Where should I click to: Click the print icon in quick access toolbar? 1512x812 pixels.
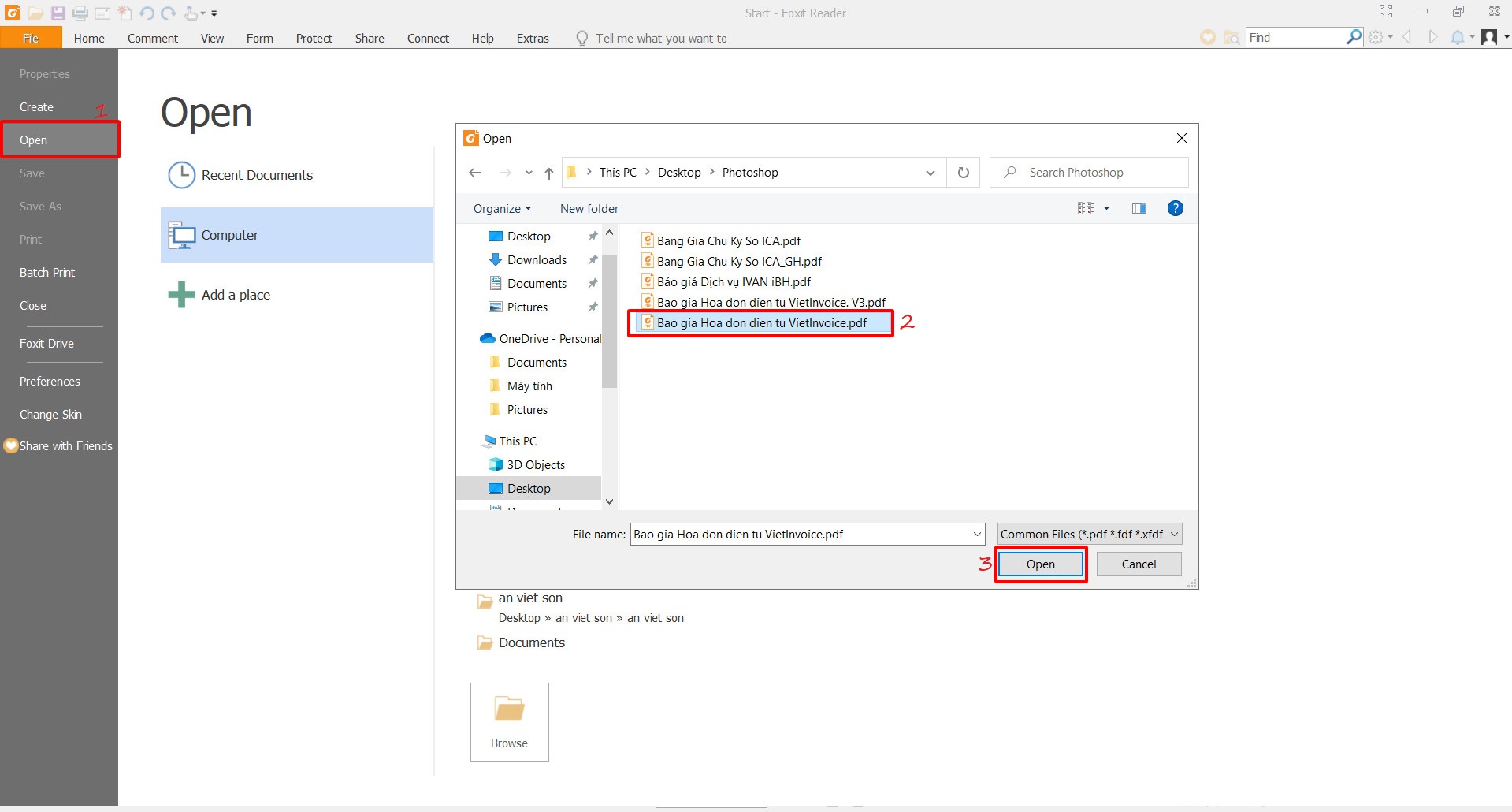click(80, 13)
